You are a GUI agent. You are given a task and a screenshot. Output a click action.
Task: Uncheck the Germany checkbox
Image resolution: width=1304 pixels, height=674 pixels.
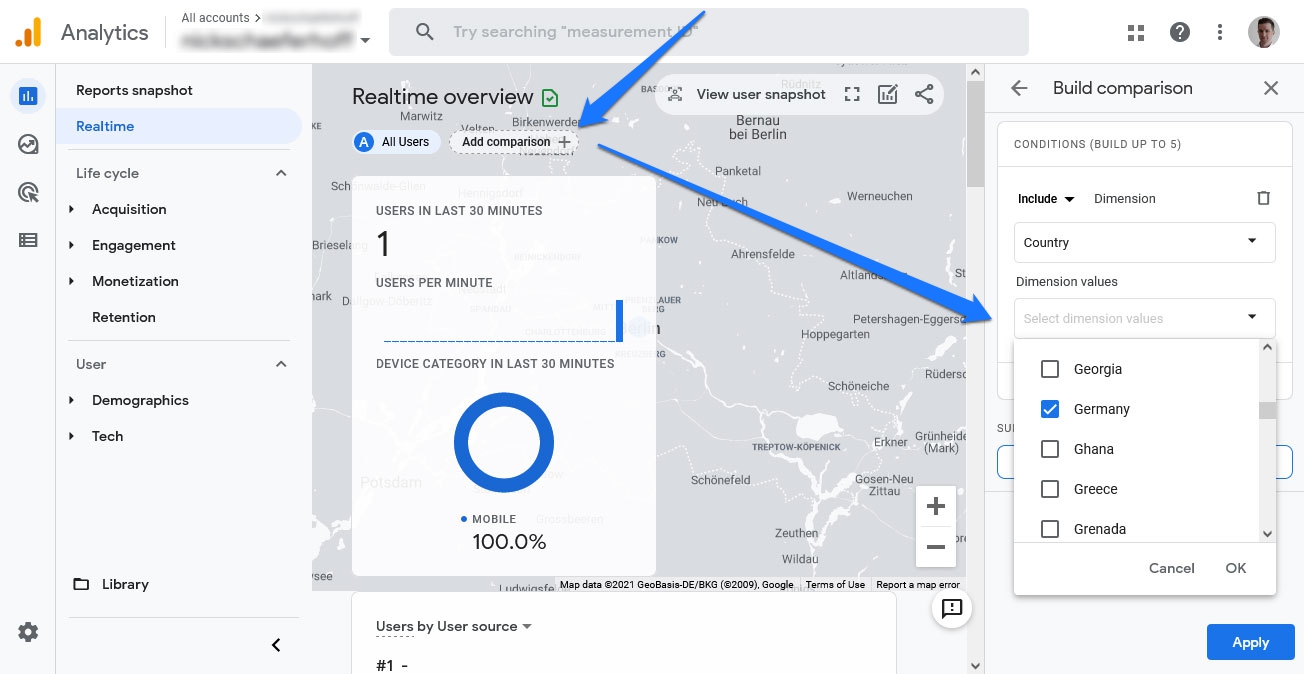point(1050,409)
